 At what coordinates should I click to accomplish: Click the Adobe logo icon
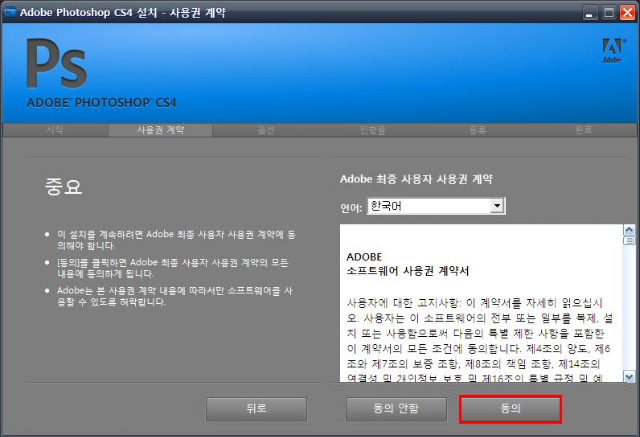pyautogui.click(x=612, y=51)
